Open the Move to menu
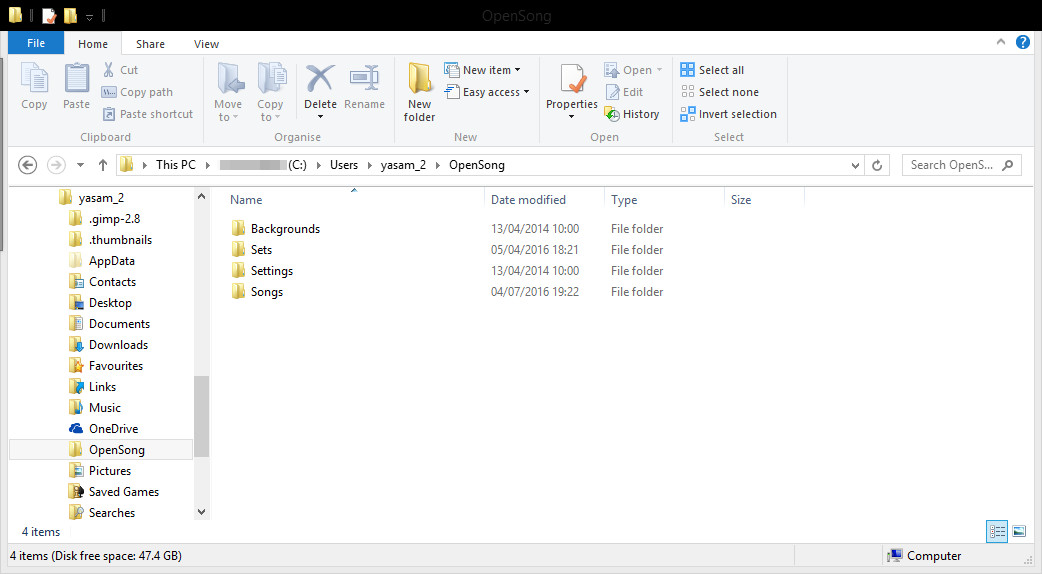Screen dimensions: 1042x574 point(228,92)
